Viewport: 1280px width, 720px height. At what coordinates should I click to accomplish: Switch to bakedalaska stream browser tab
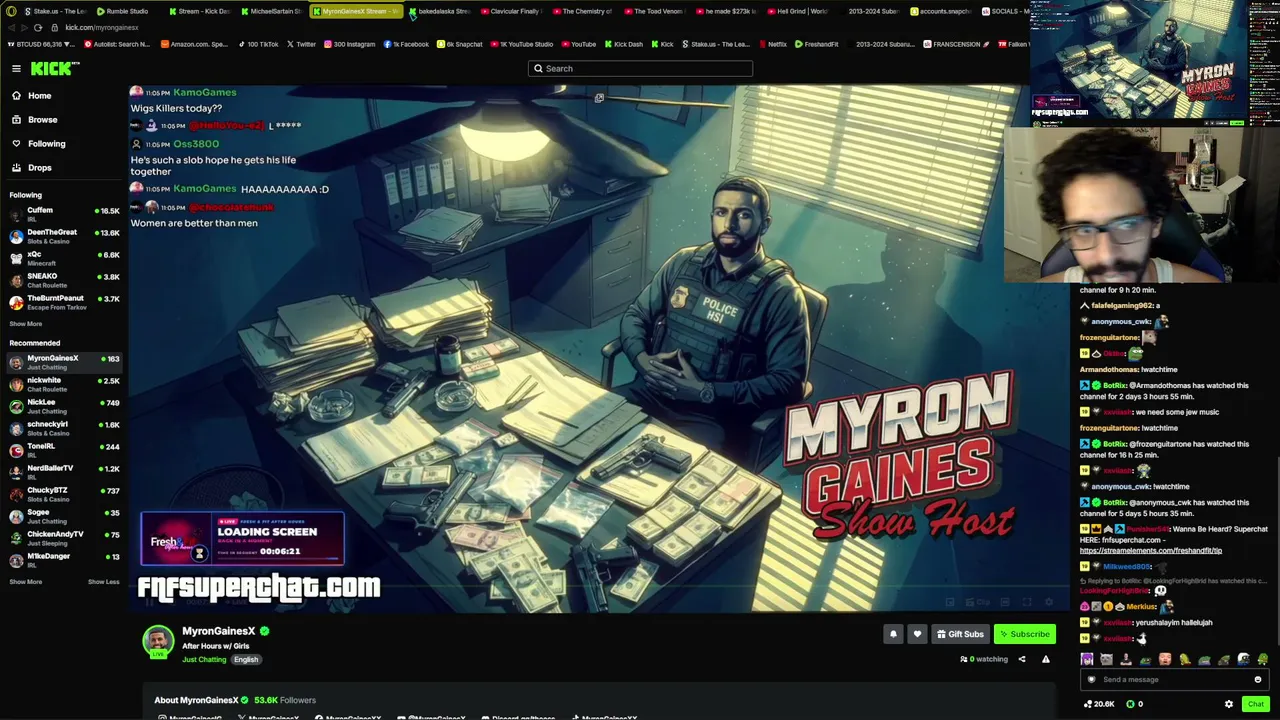tap(440, 11)
